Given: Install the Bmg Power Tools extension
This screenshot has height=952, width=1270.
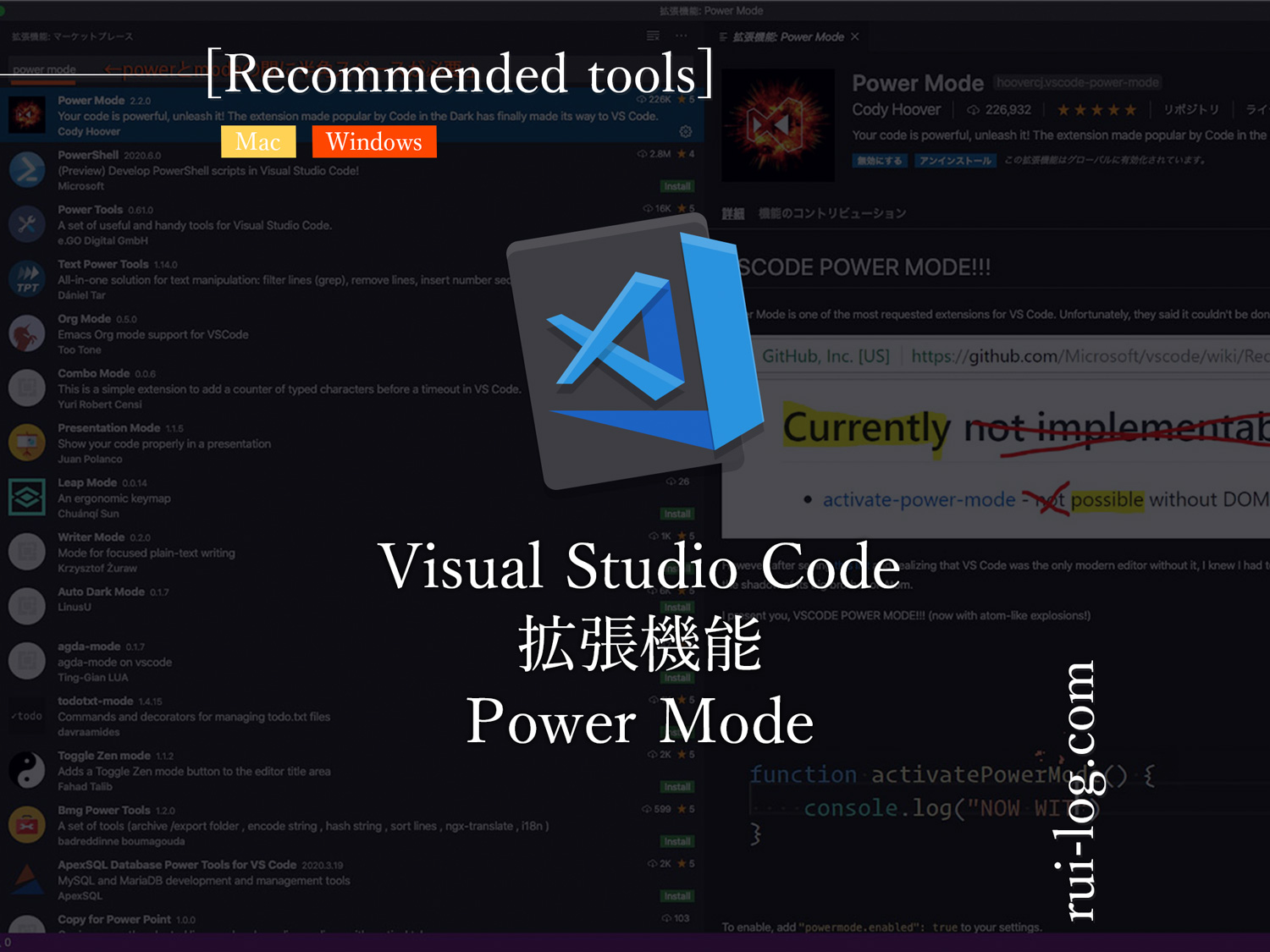Looking at the screenshot, I should 676,841.
